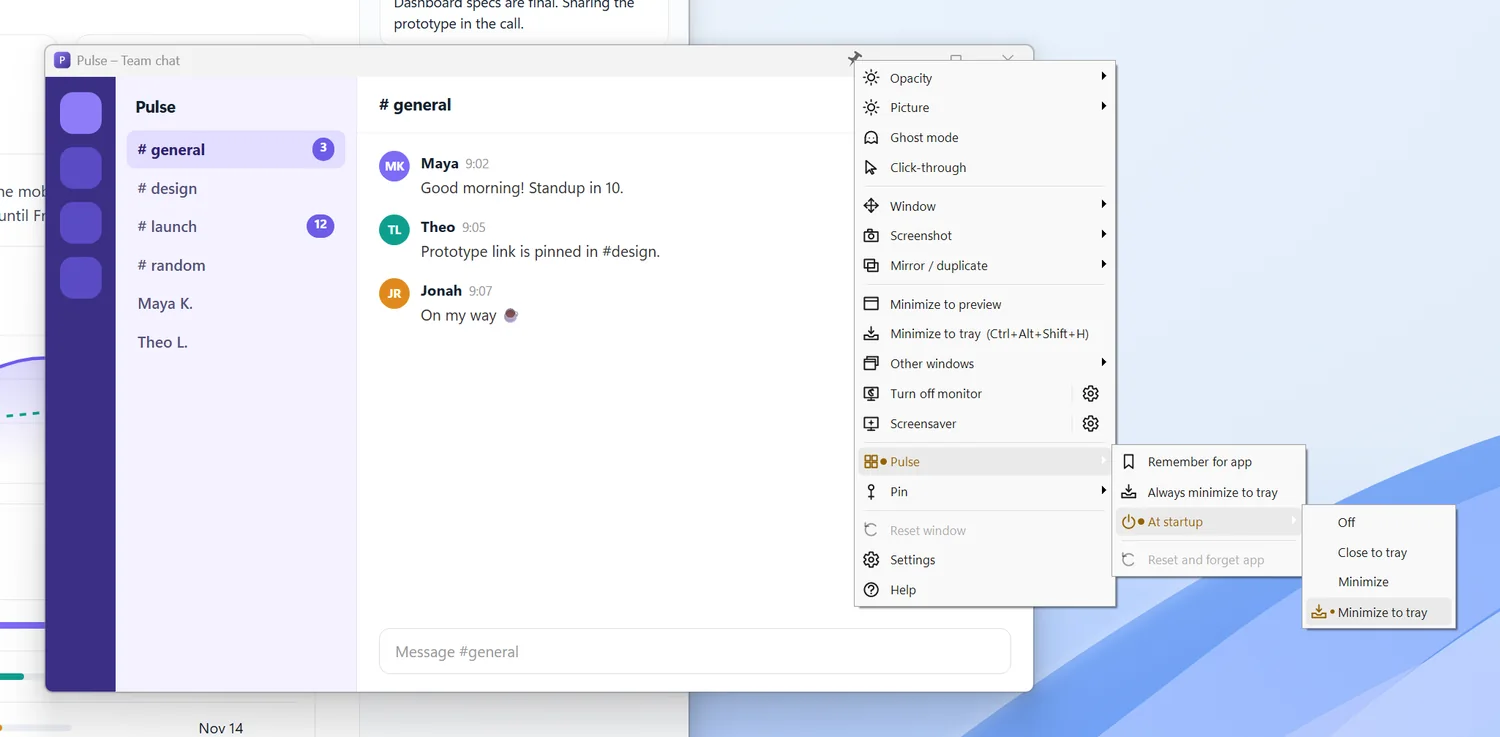Screen dimensions: 1500x737
Task: Click "Nov 14" in the background window
Action: point(221,728)
